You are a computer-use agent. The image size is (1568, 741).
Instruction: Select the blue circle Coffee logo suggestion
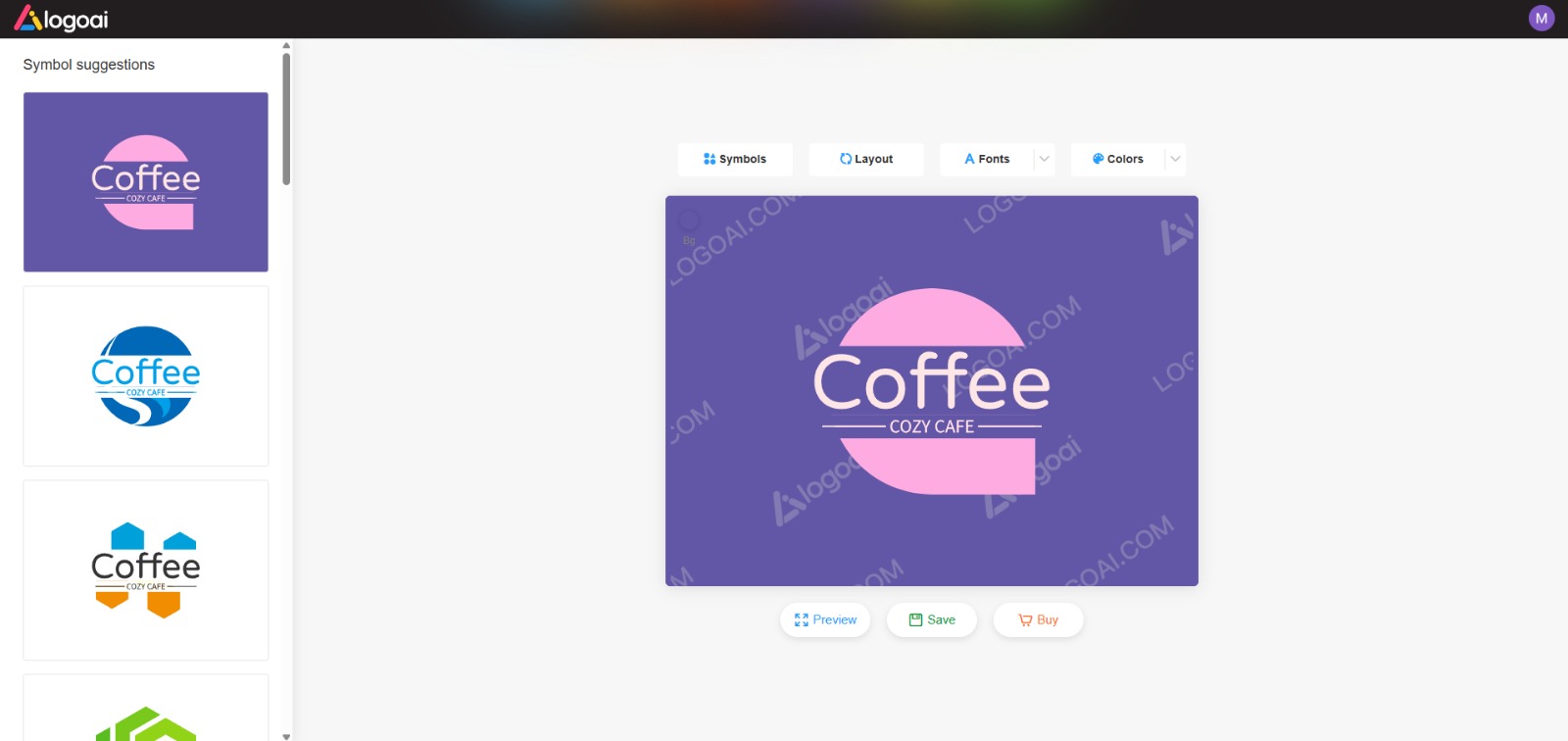coord(146,376)
